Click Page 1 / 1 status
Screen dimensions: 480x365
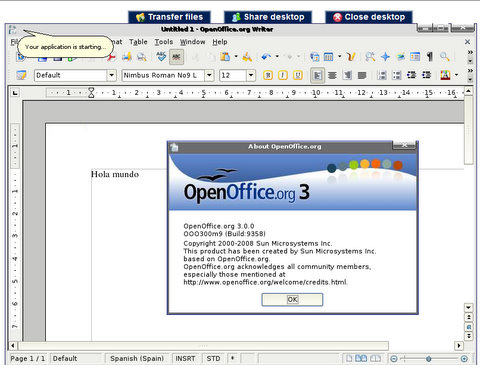coord(27,359)
